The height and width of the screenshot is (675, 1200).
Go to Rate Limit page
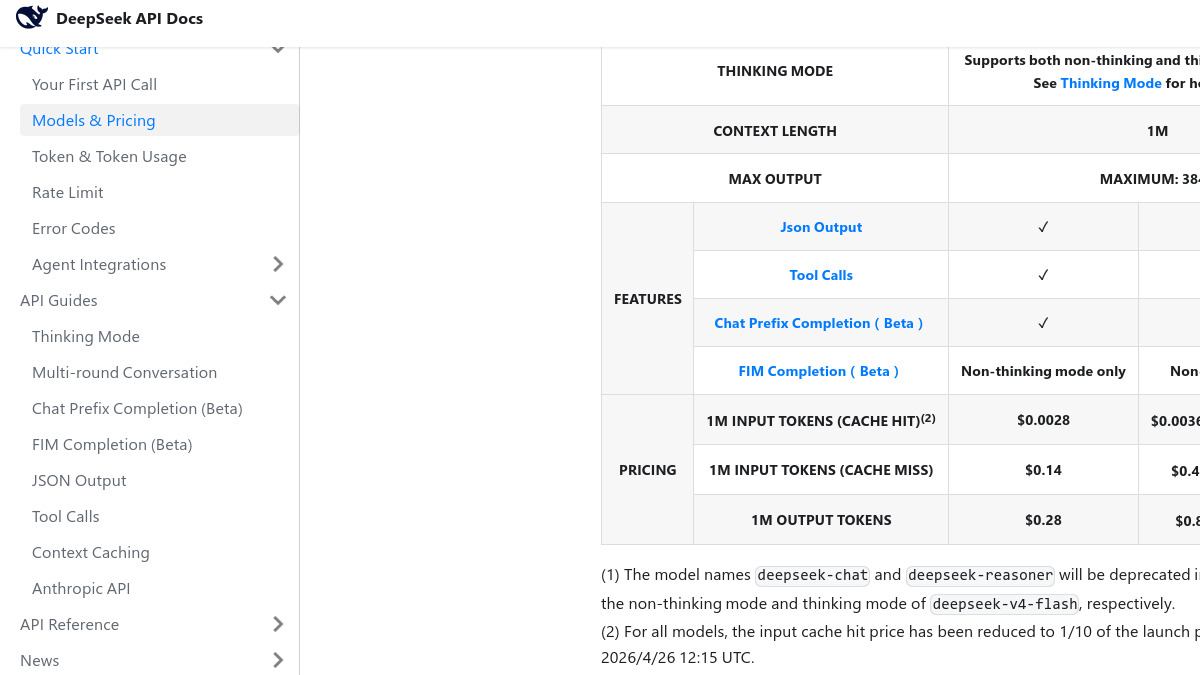pos(68,192)
